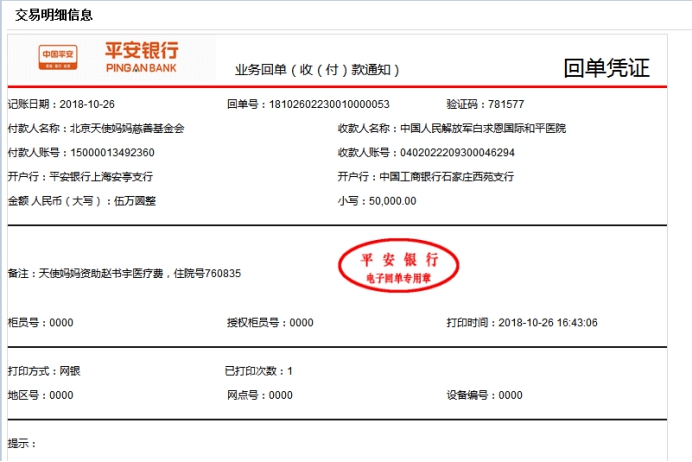Click the 备注 remark about 赵书宇医疗费
This screenshot has width=692, height=462.
[124, 274]
